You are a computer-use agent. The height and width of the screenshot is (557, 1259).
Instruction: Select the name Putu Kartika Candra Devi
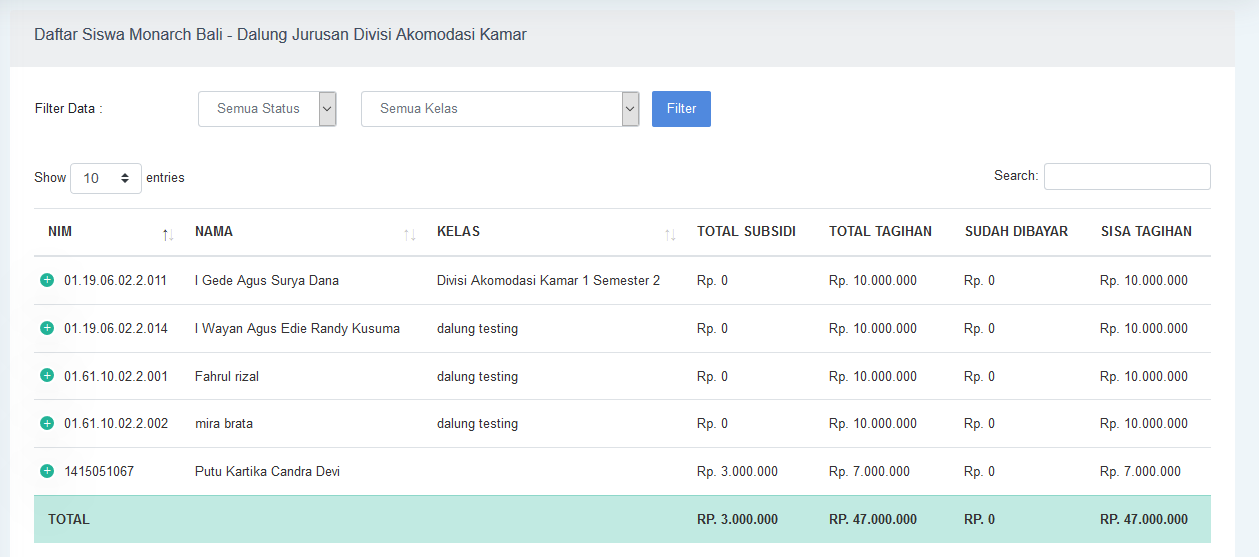pos(267,471)
